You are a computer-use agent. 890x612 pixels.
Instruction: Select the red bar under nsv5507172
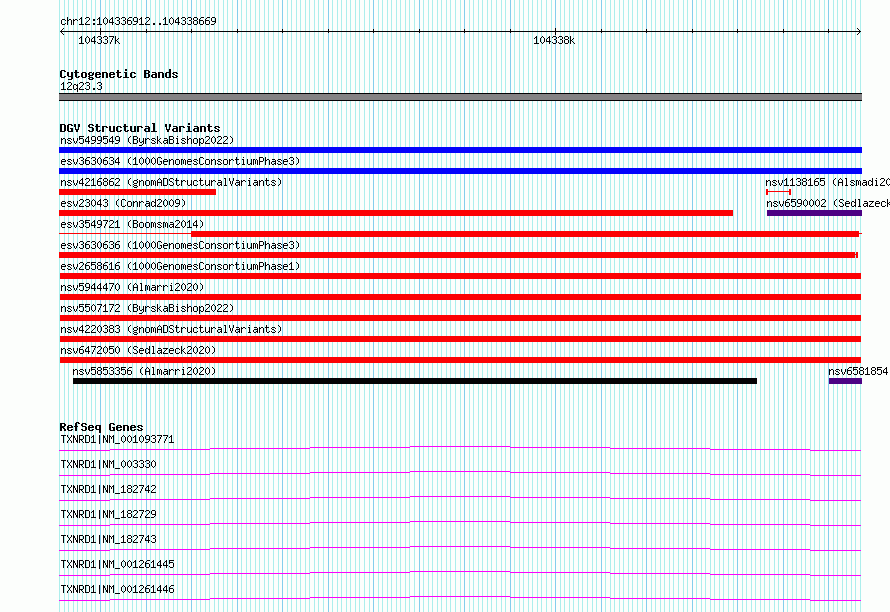coord(460,318)
